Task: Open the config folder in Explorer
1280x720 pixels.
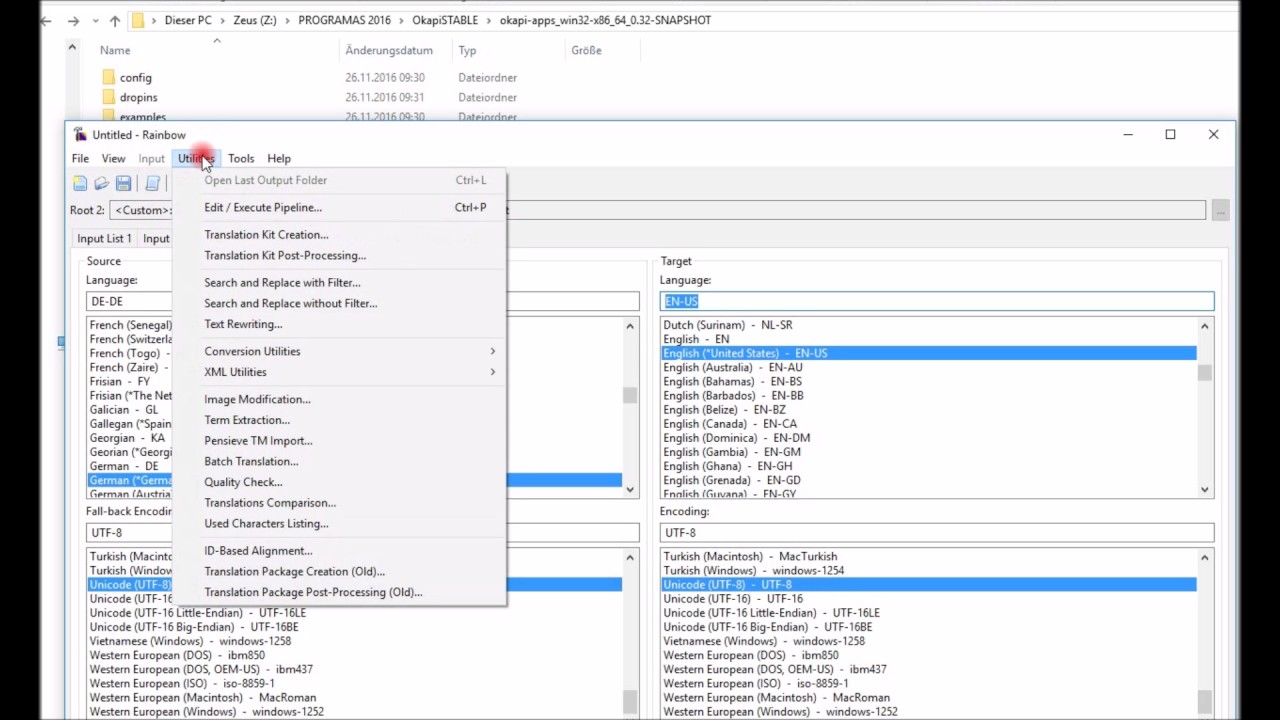Action: coord(135,77)
